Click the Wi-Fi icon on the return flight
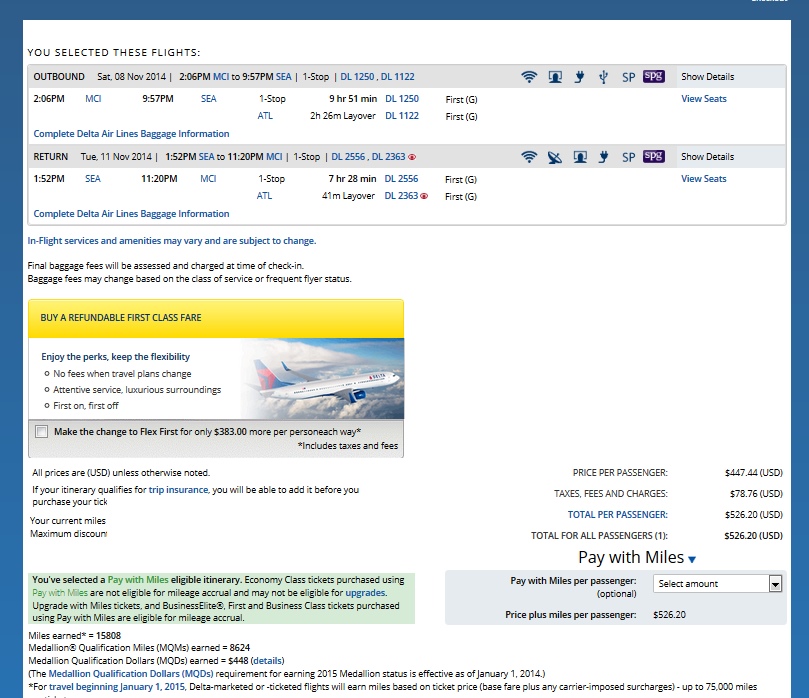The image size is (809, 698). pos(529,157)
